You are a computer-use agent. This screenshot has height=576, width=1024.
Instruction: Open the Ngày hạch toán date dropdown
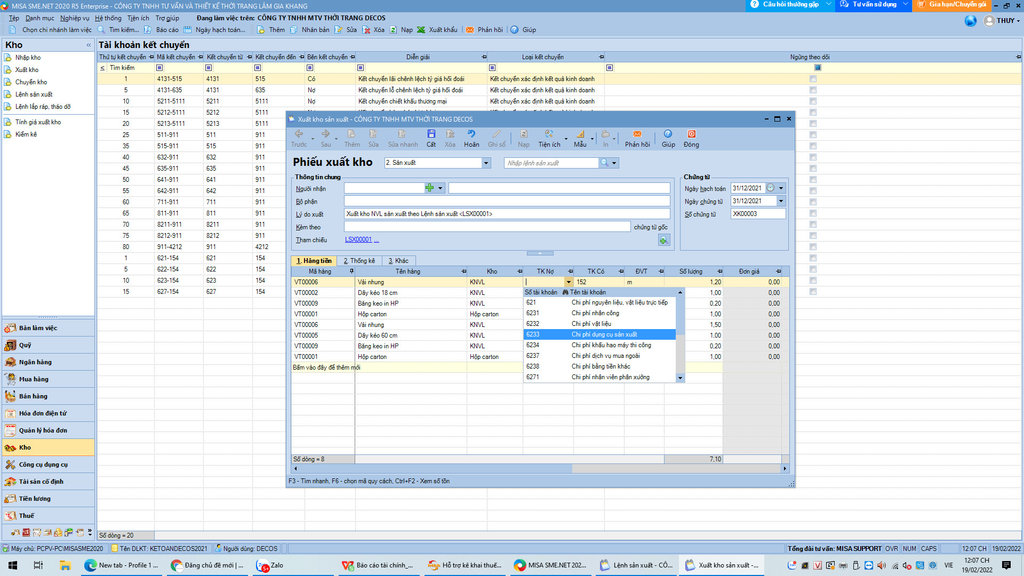(x=781, y=188)
